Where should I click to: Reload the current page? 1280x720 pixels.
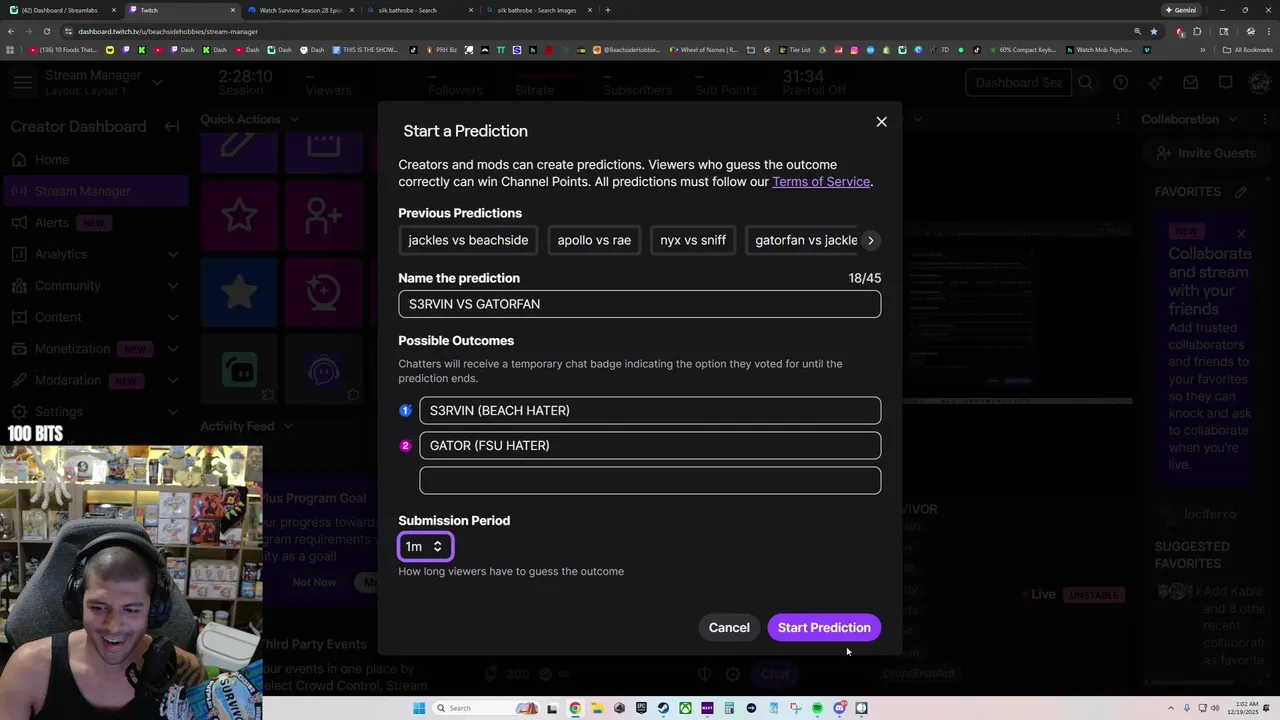47,31
